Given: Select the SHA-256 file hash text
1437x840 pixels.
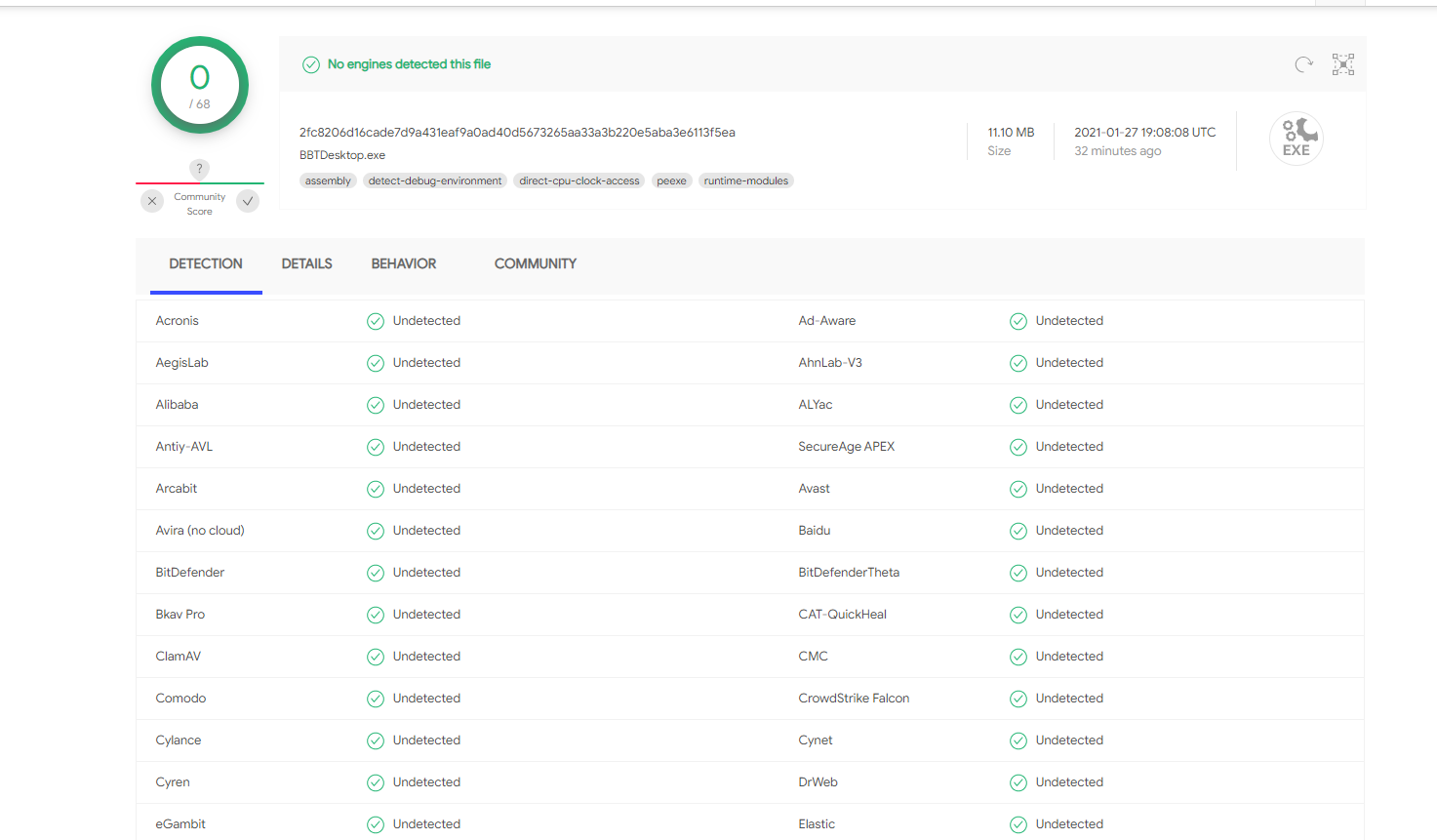Looking at the screenshot, I should click(x=517, y=133).
